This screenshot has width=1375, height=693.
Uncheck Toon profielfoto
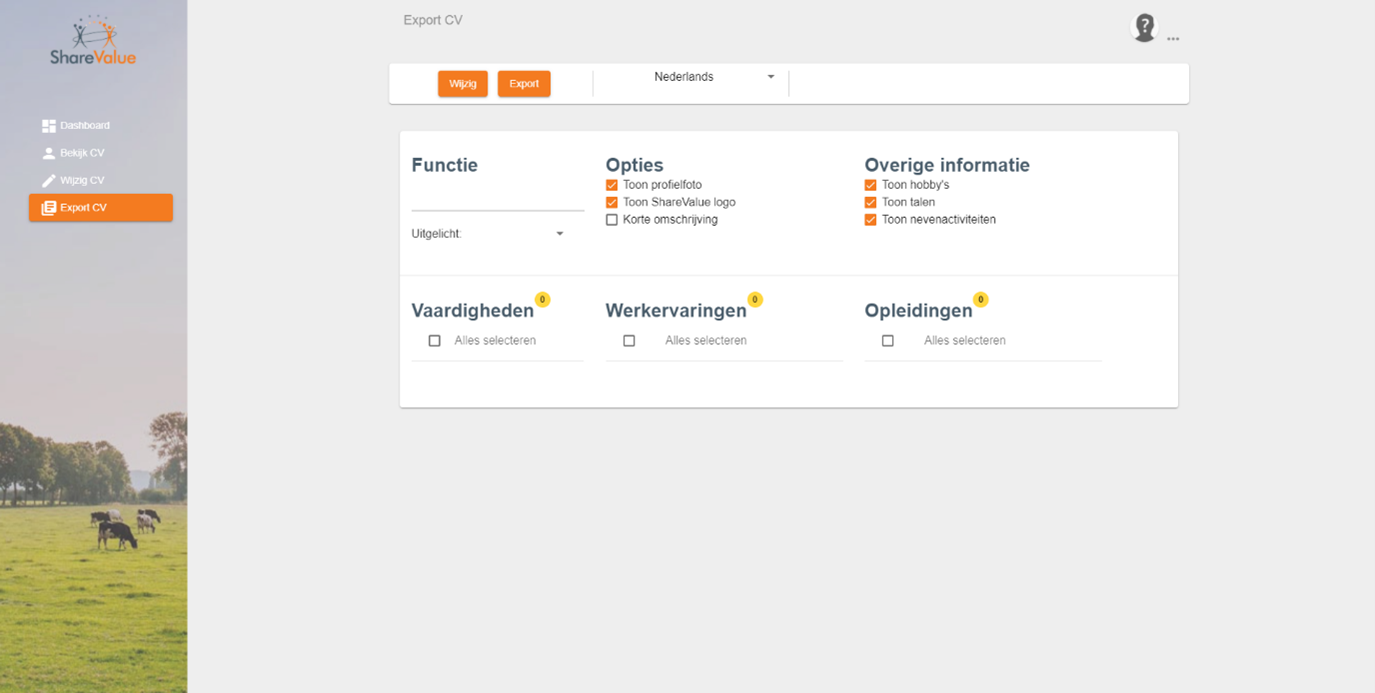pyautogui.click(x=612, y=185)
